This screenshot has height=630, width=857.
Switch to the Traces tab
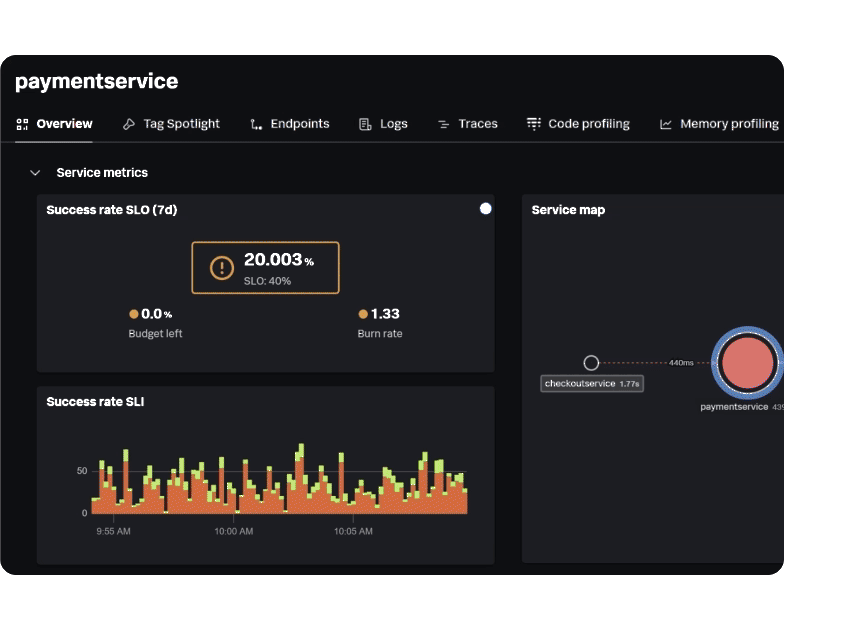coord(477,124)
